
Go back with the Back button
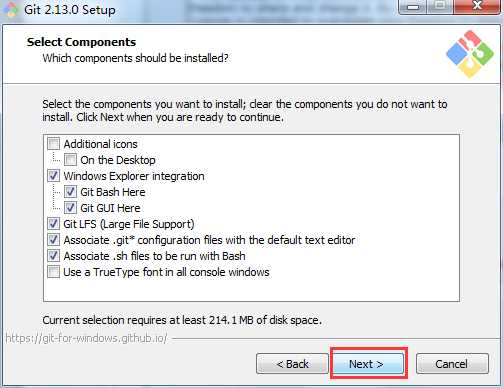(x=292, y=364)
